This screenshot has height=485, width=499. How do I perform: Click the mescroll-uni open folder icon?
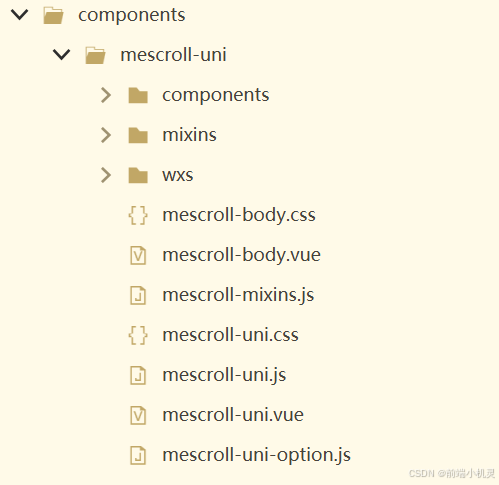click(95, 55)
